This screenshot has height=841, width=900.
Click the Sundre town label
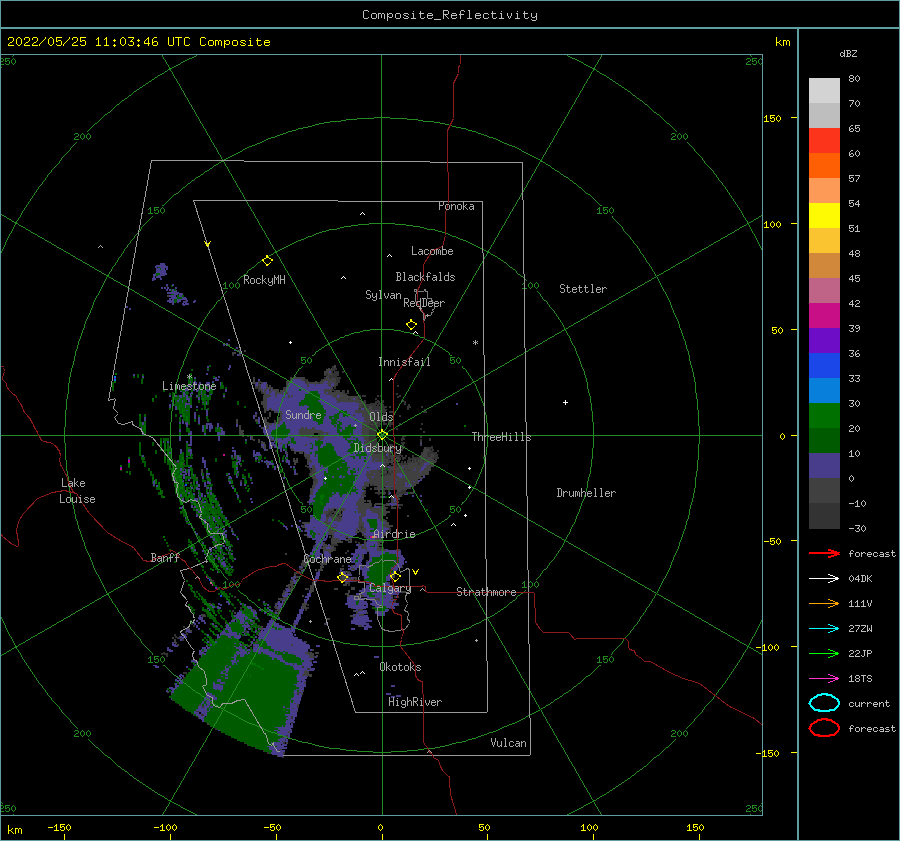click(303, 414)
